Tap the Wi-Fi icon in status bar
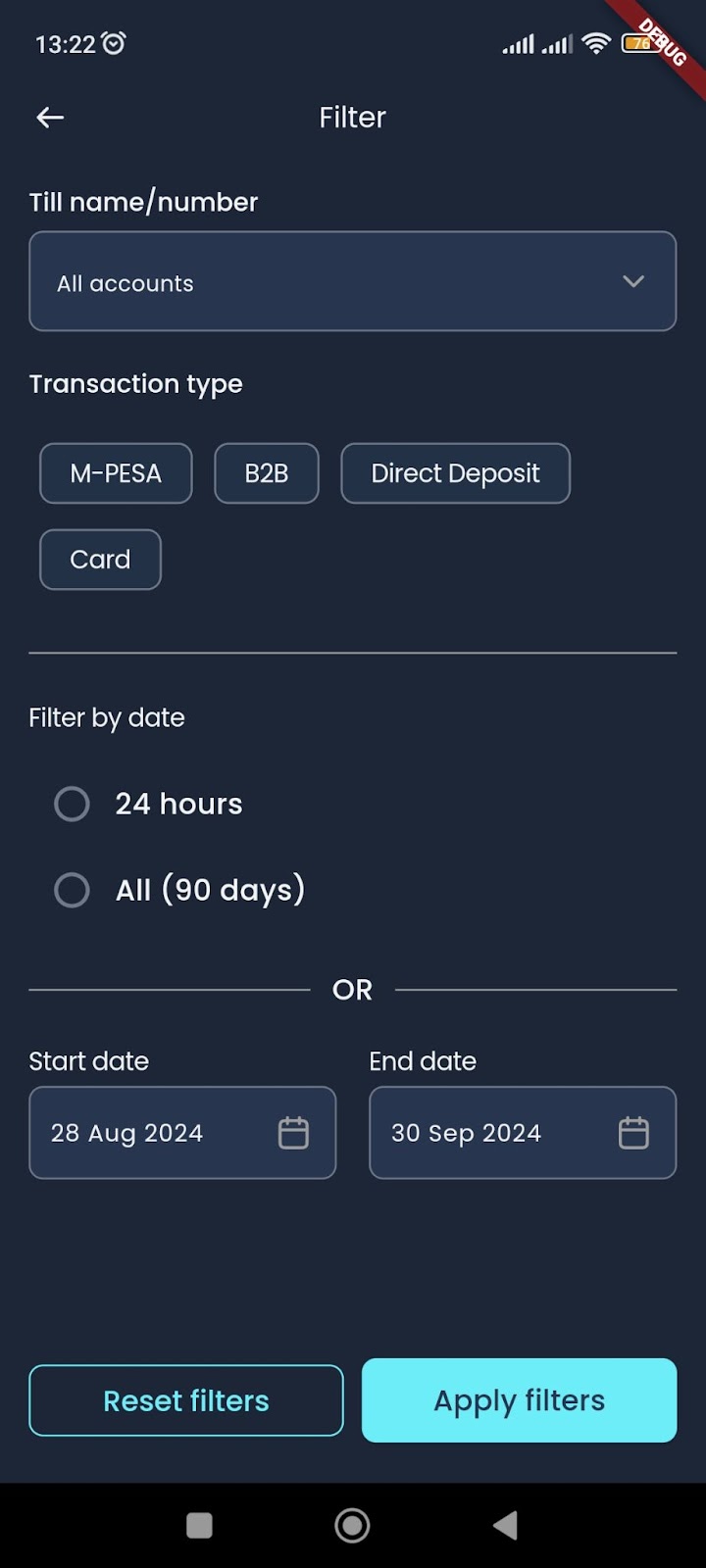Image resolution: width=706 pixels, height=1568 pixels. click(596, 43)
